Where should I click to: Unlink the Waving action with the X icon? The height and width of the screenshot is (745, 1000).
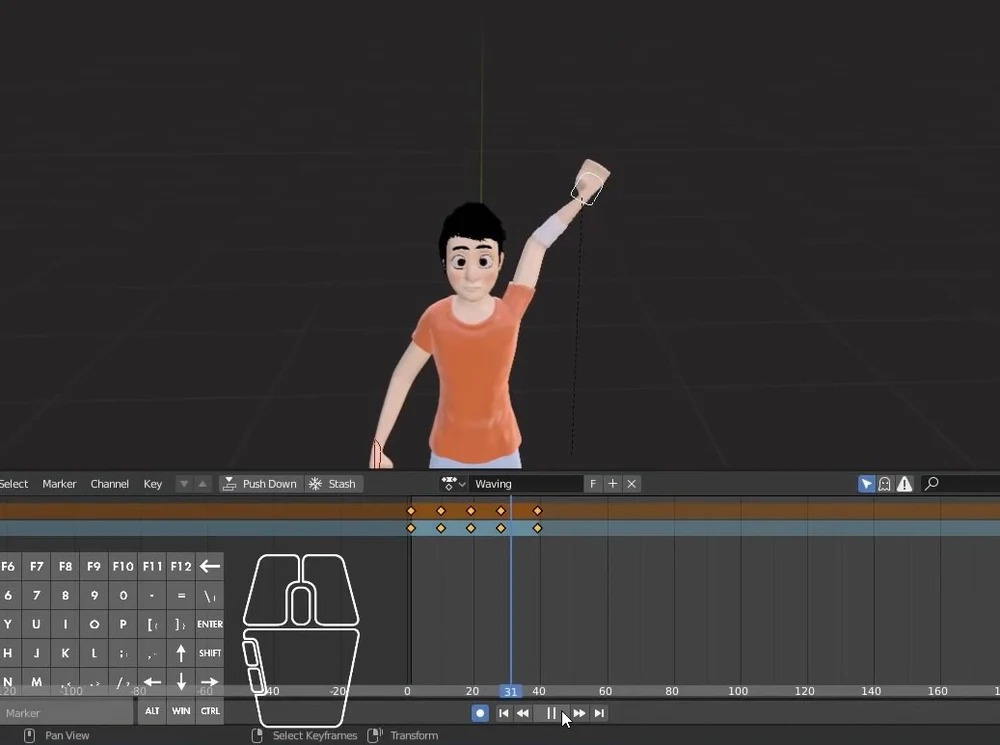click(x=631, y=484)
